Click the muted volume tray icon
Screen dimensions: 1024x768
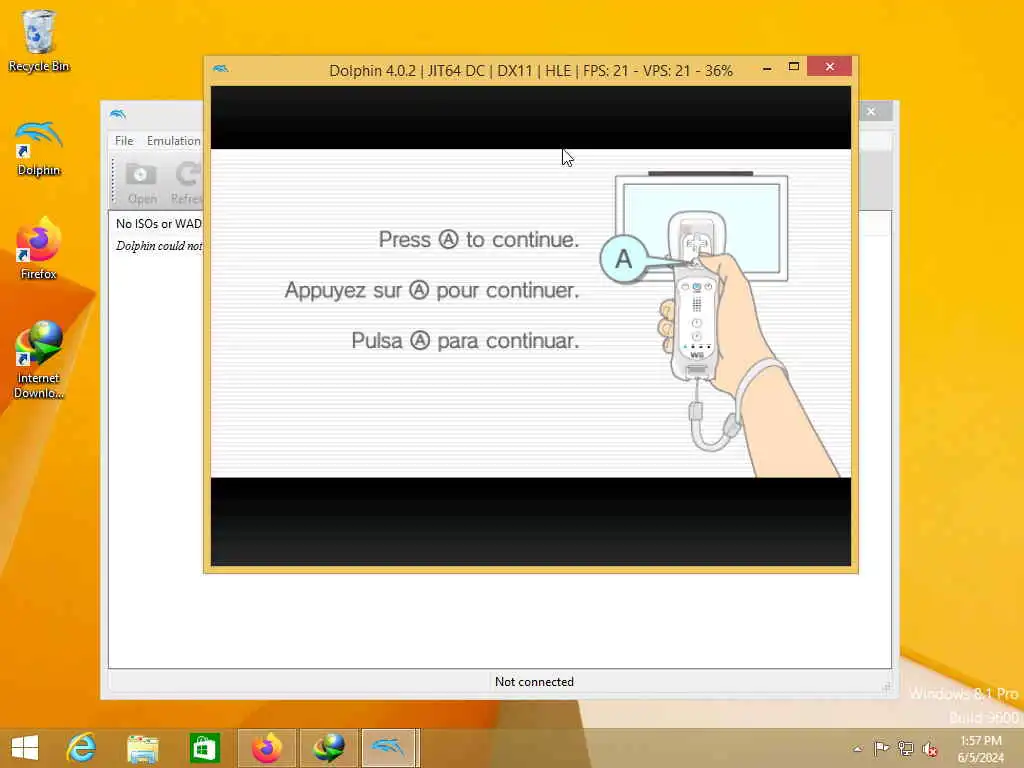pos(929,749)
